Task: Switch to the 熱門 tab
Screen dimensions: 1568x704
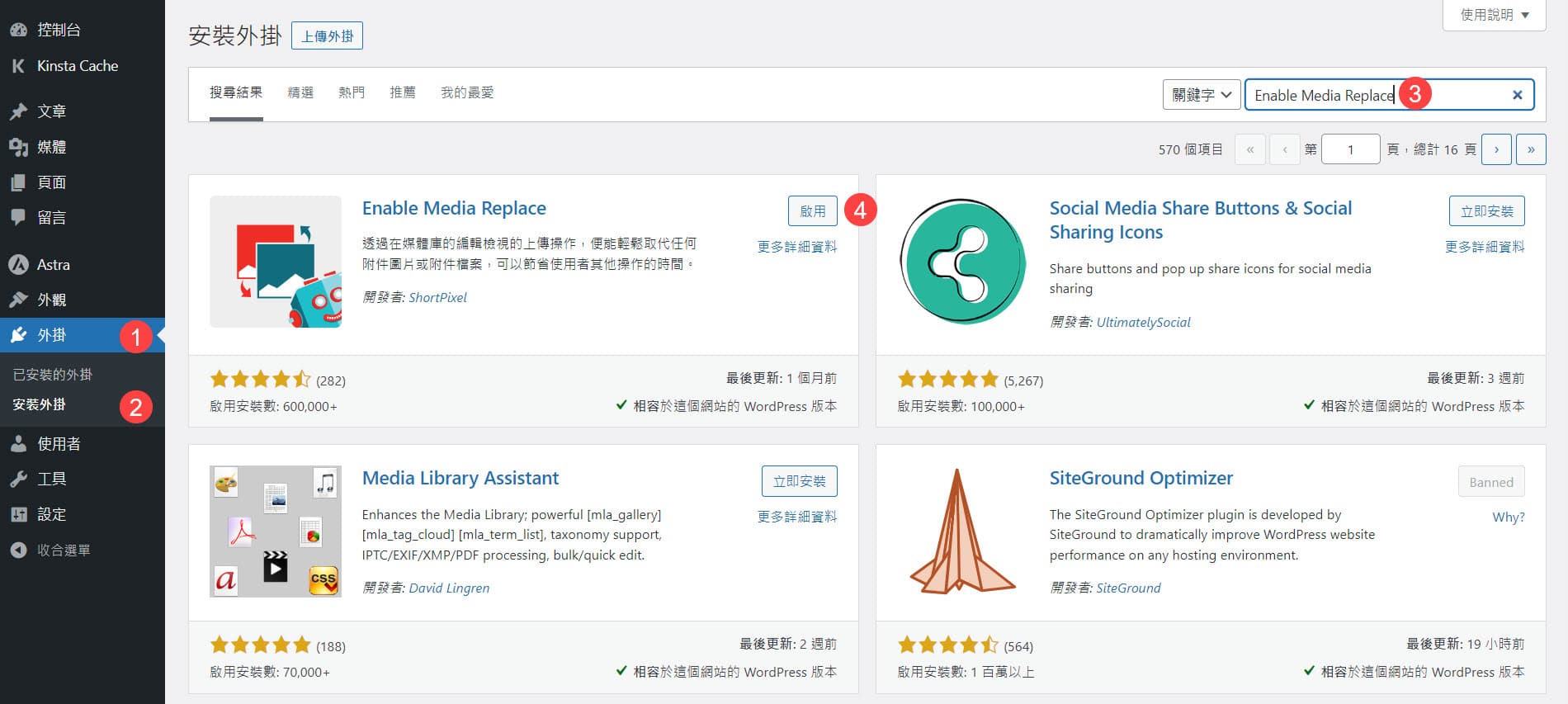Action: [352, 92]
